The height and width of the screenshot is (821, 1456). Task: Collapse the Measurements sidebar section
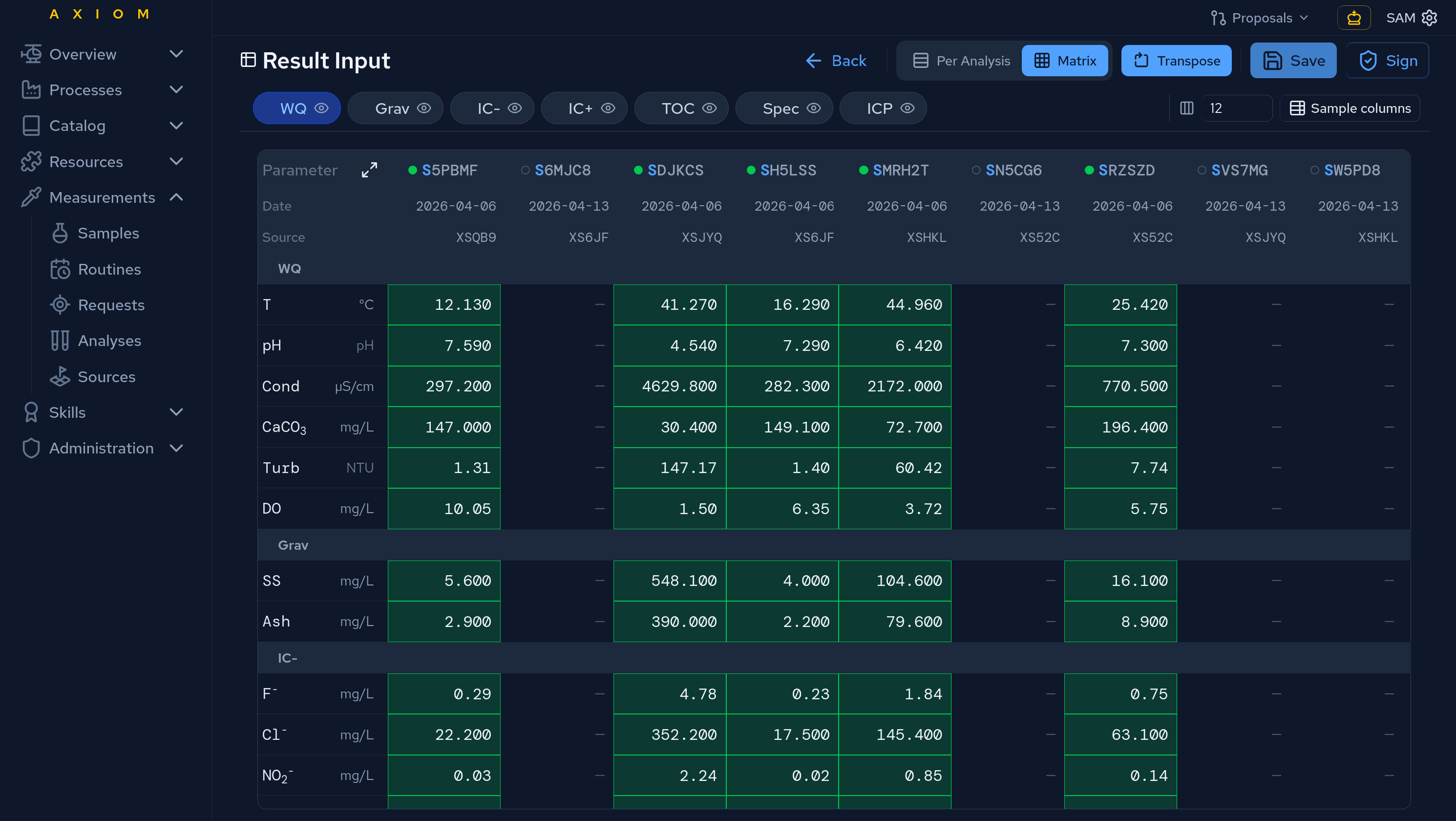[x=176, y=197]
